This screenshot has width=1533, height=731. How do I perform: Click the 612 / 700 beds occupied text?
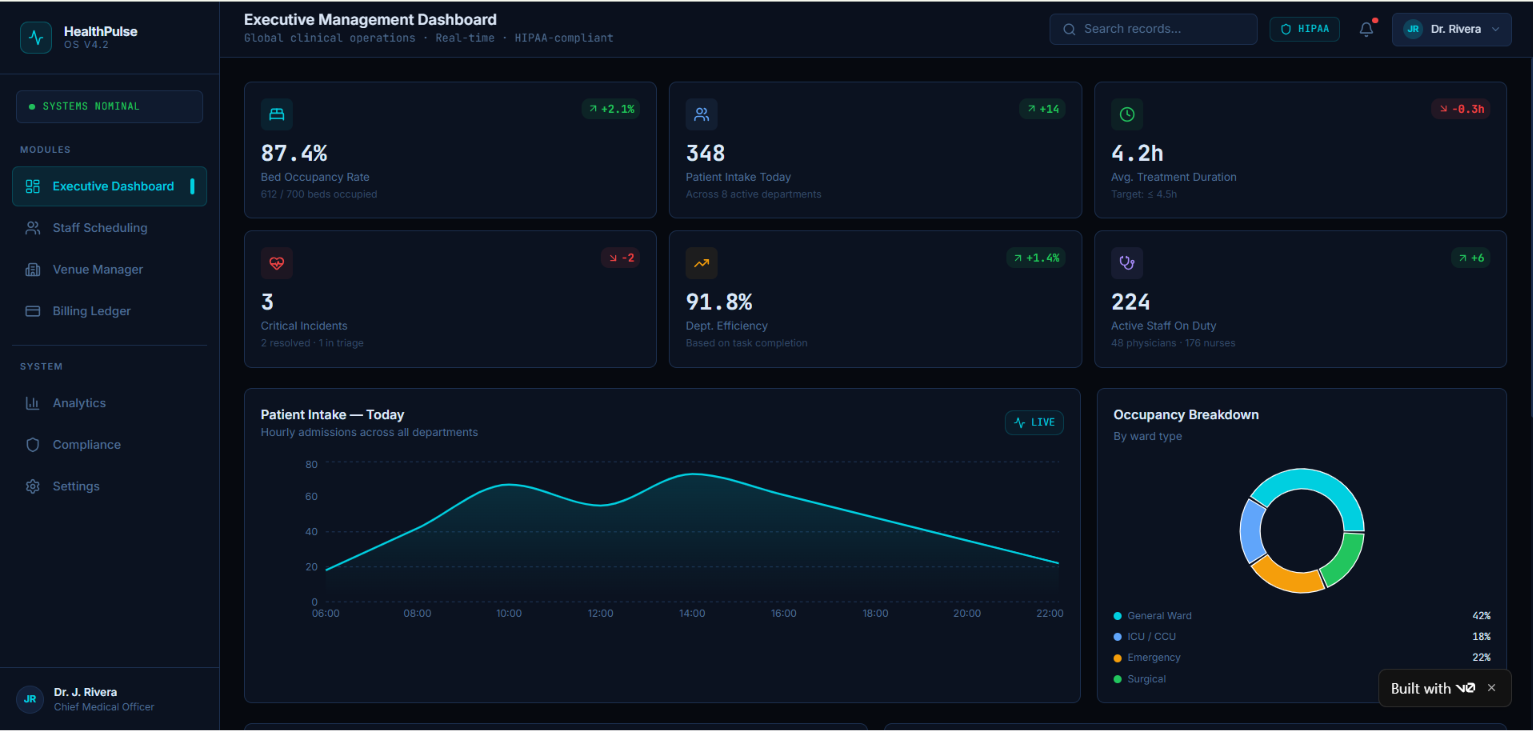(x=319, y=194)
